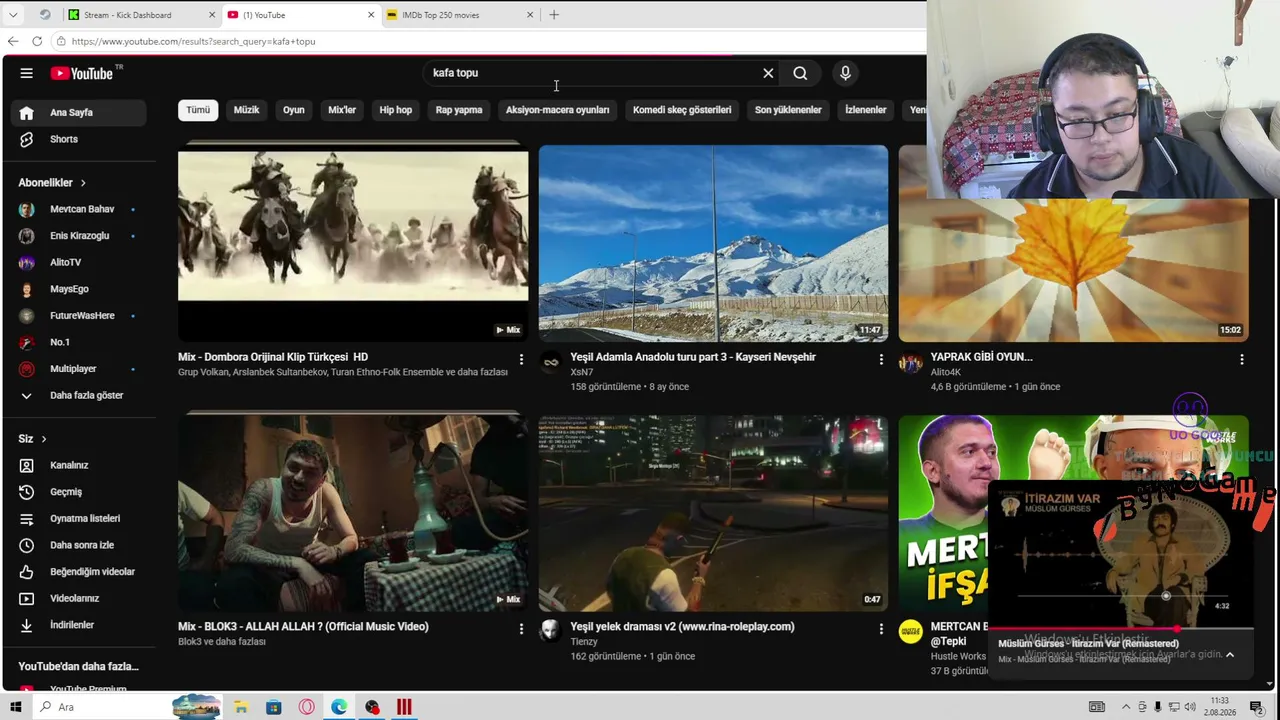Click the YouTube search input field

coord(592,73)
